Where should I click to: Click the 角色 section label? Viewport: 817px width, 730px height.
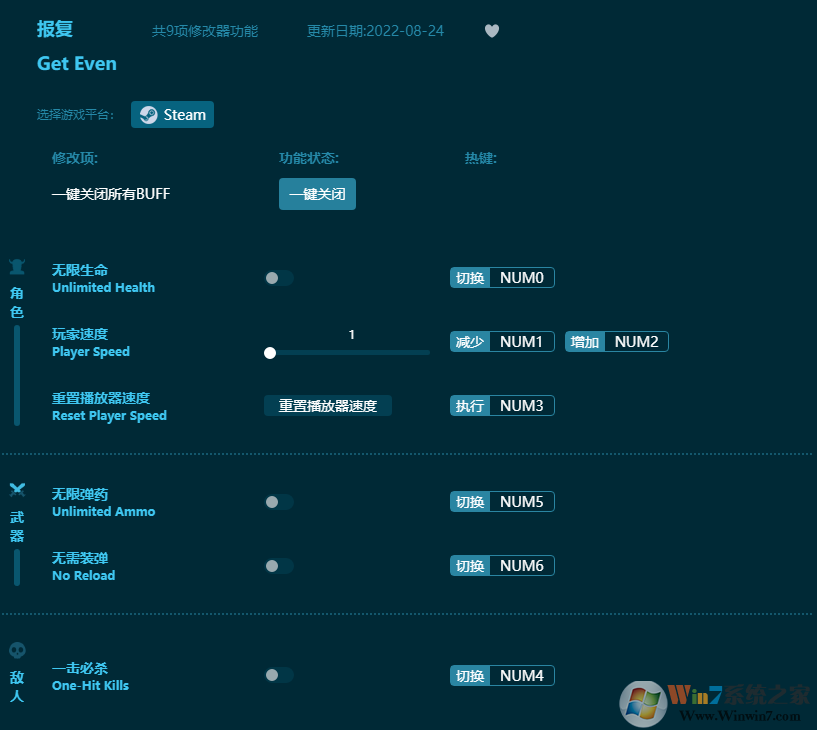[x=17, y=303]
